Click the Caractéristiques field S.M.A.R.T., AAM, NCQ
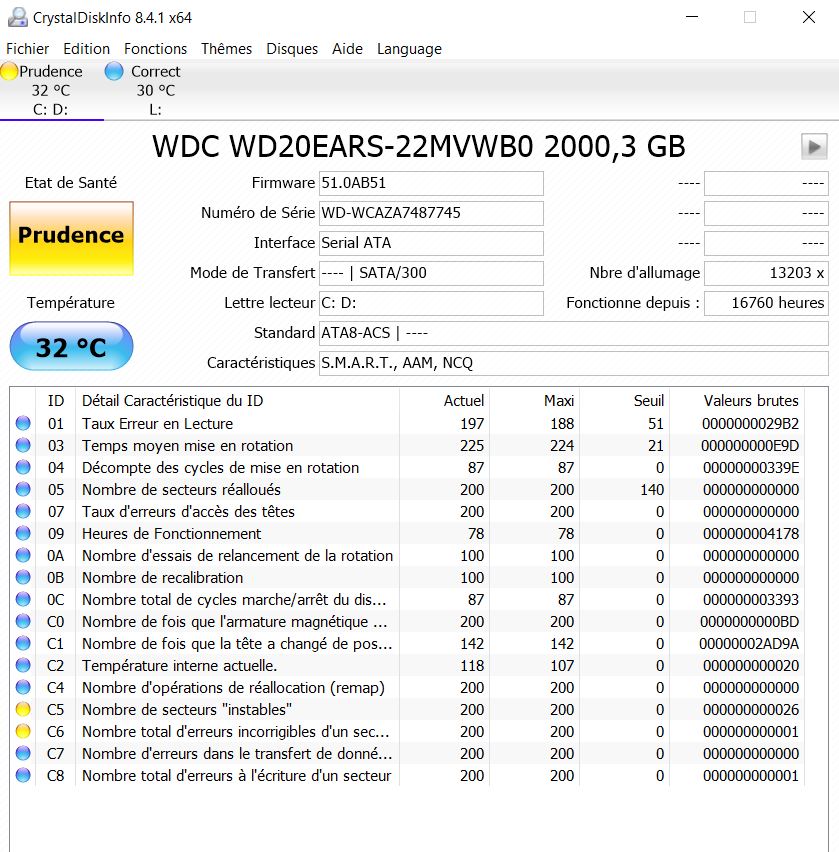The width and height of the screenshot is (839, 852). [573, 363]
